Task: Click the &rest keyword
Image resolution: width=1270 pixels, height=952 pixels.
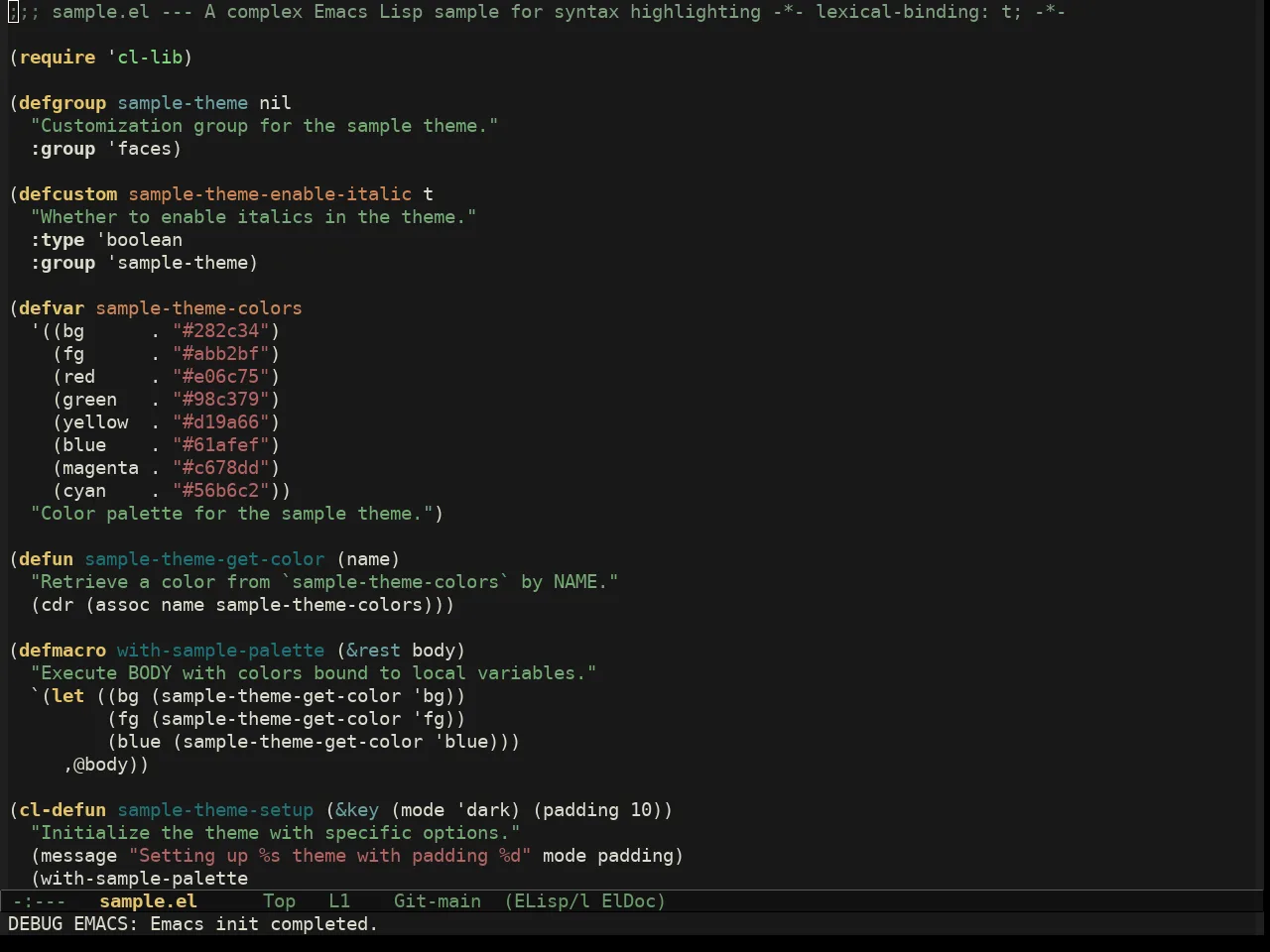Action: pyautogui.click(x=373, y=650)
